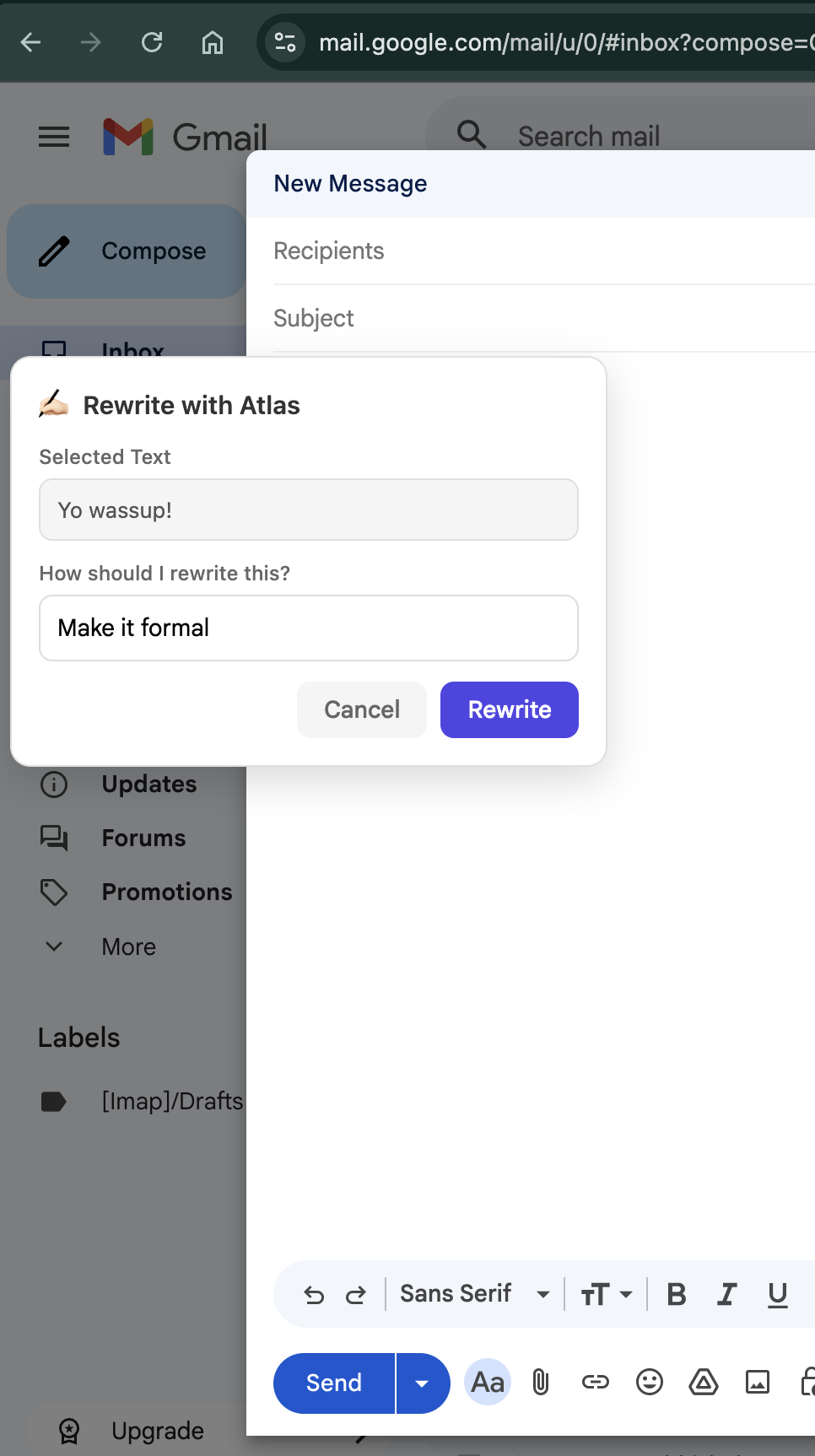
Task: Toggle bold formatting
Action: tap(676, 1294)
